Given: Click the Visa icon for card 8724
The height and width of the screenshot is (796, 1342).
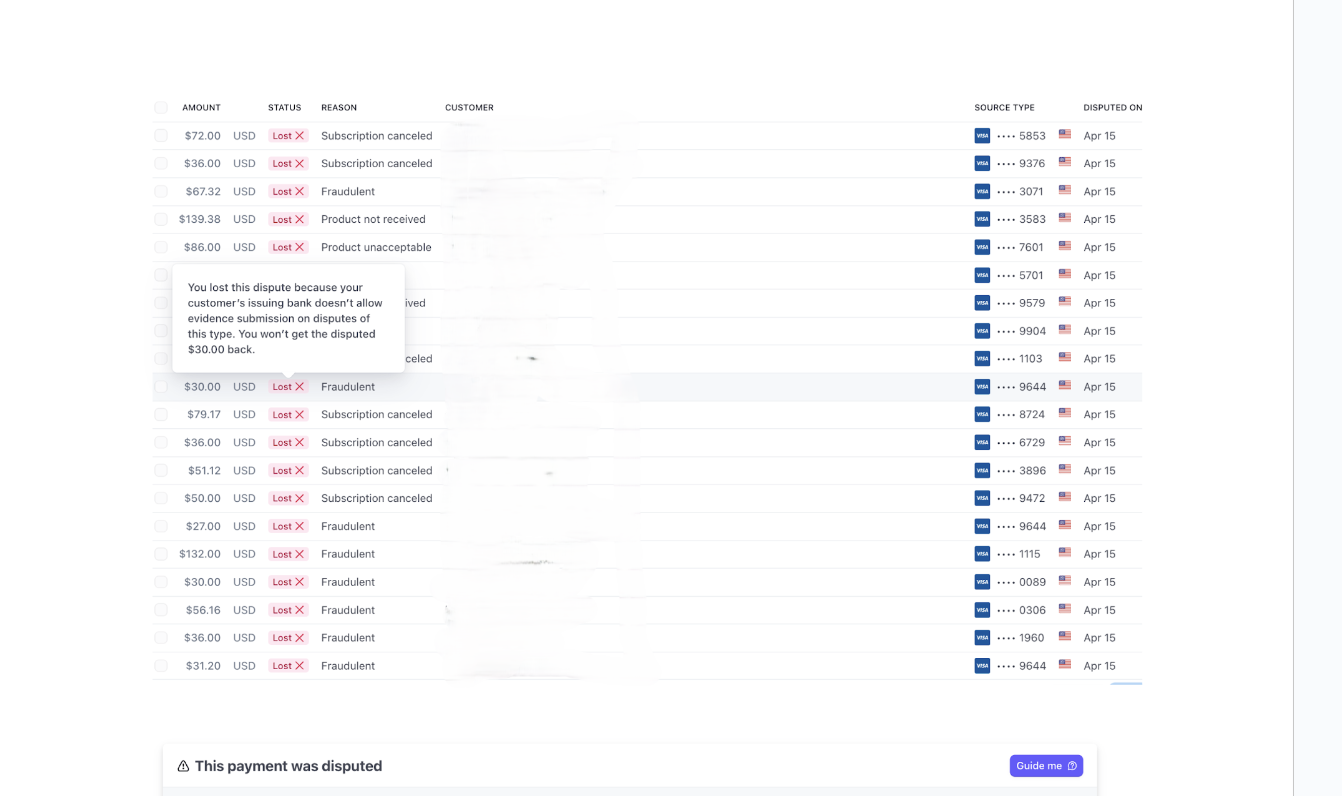Looking at the screenshot, I should point(982,414).
